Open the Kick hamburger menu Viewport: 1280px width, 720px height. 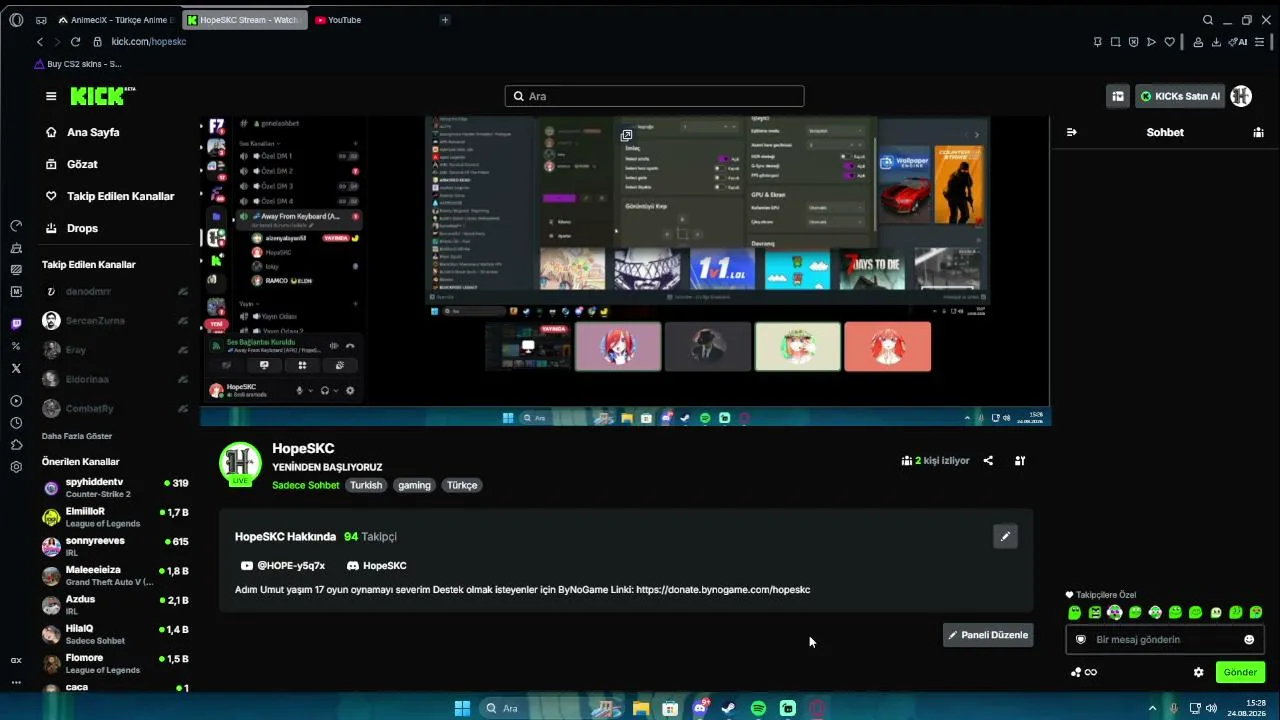51,96
